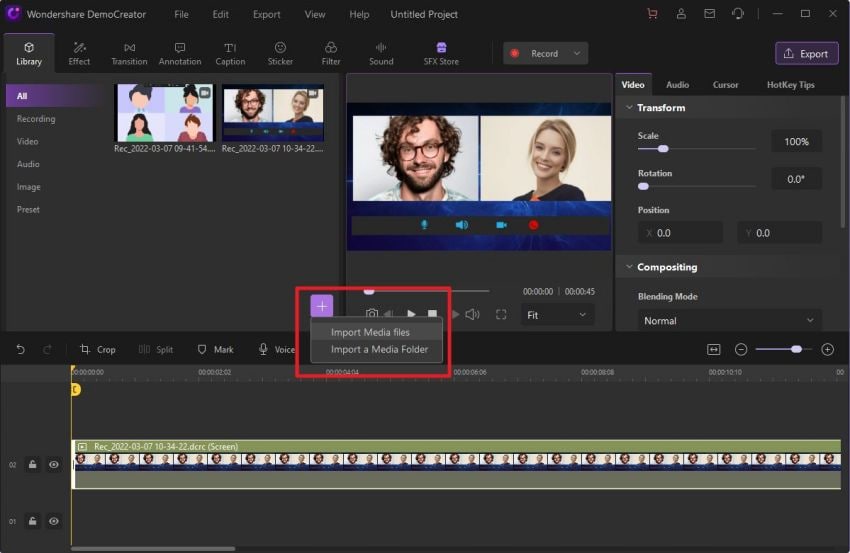The height and width of the screenshot is (553, 850).
Task: Open the Blending Mode Normal dropdown
Action: point(729,321)
